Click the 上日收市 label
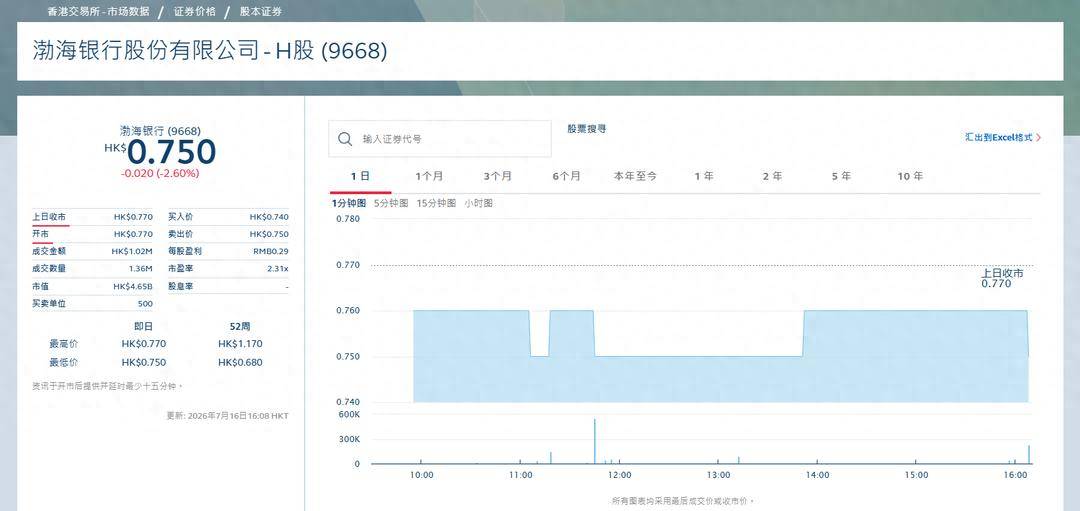This screenshot has width=1080, height=511. click(x=49, y=217)
